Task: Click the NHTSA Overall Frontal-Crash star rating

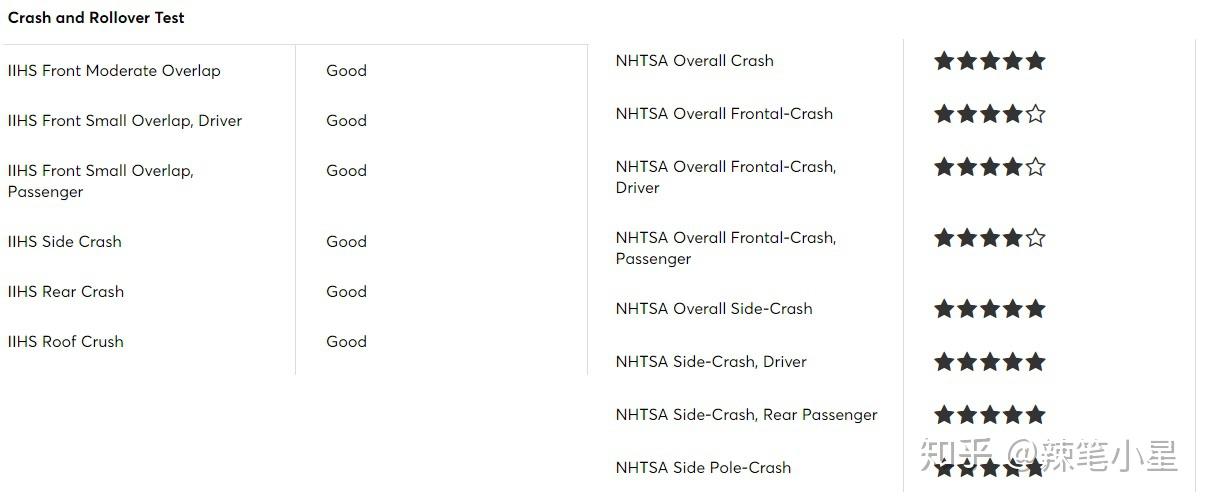Action: coord(989,114)
